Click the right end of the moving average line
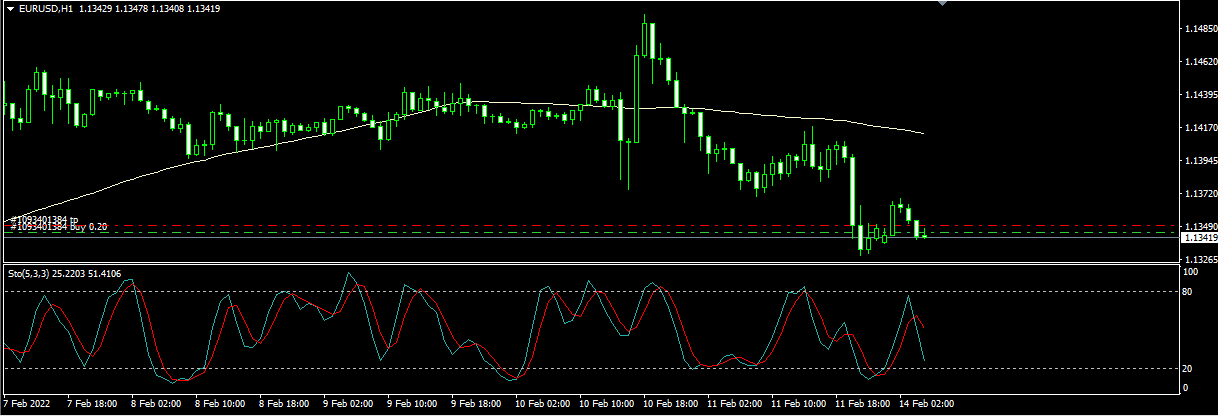The image size is (1218, 417). [x=921, y=132]
